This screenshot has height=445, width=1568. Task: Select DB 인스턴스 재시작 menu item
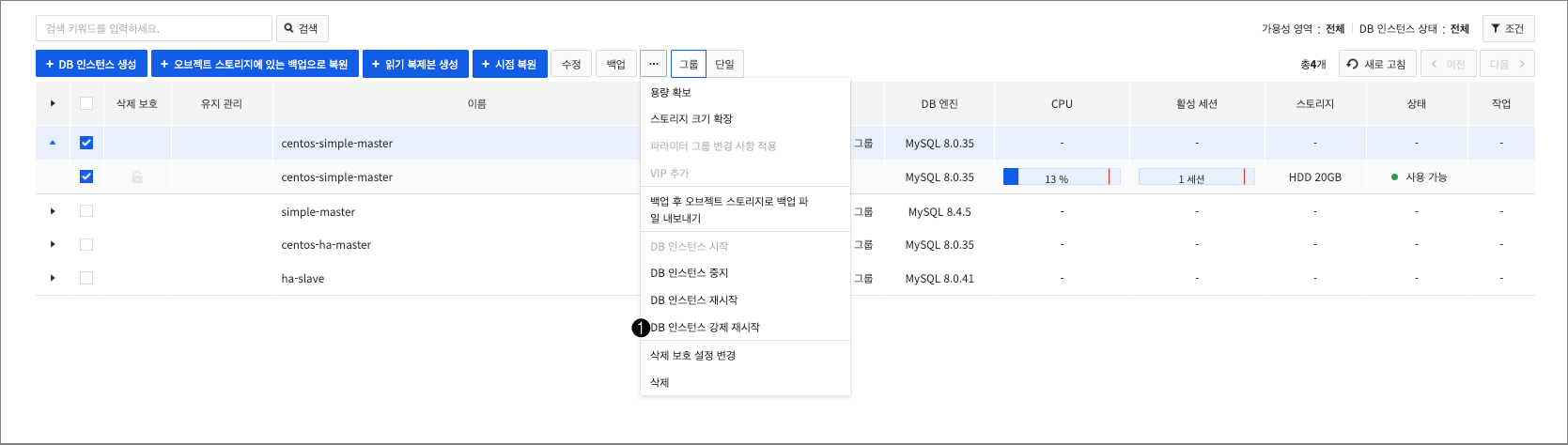(745, 300)
